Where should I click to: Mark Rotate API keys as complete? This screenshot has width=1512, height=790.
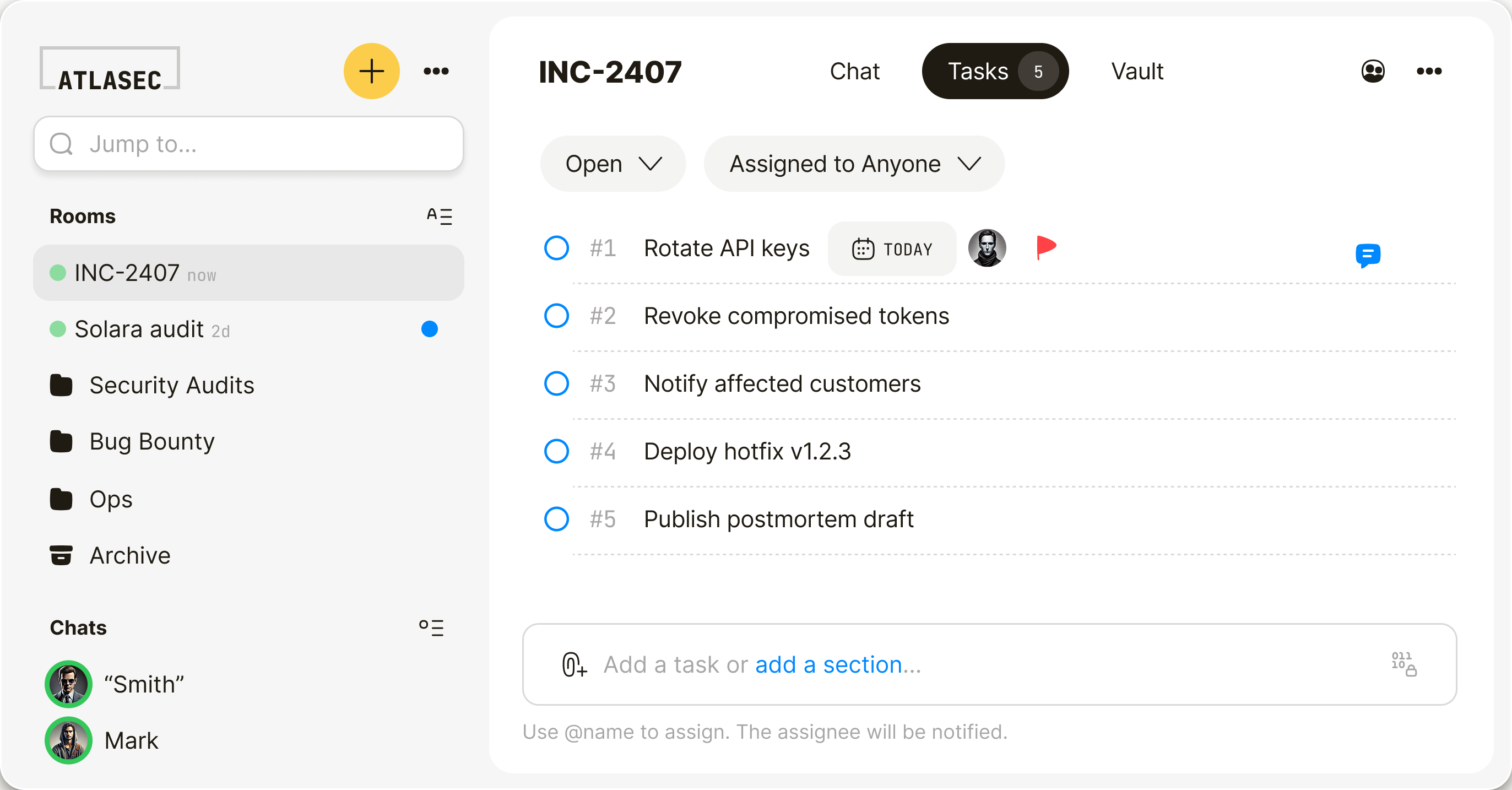click(556, 248)
